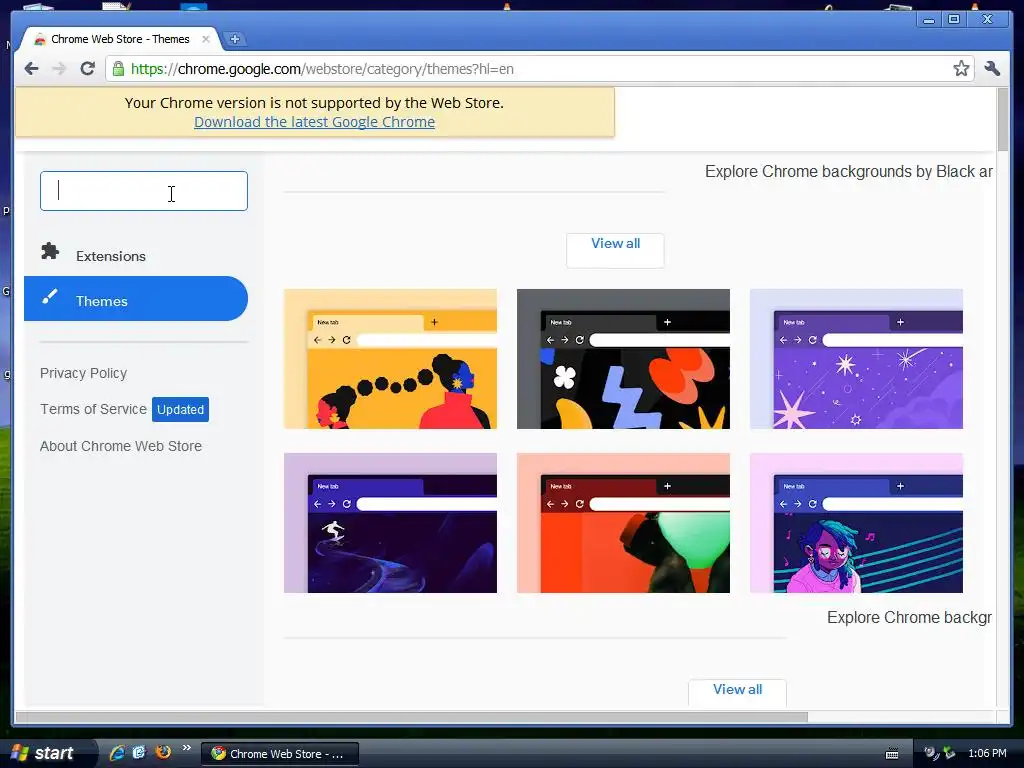Viewport: 1024px width, 768px height.
Task: Click the upper View all button
Action: click(615, 249)
